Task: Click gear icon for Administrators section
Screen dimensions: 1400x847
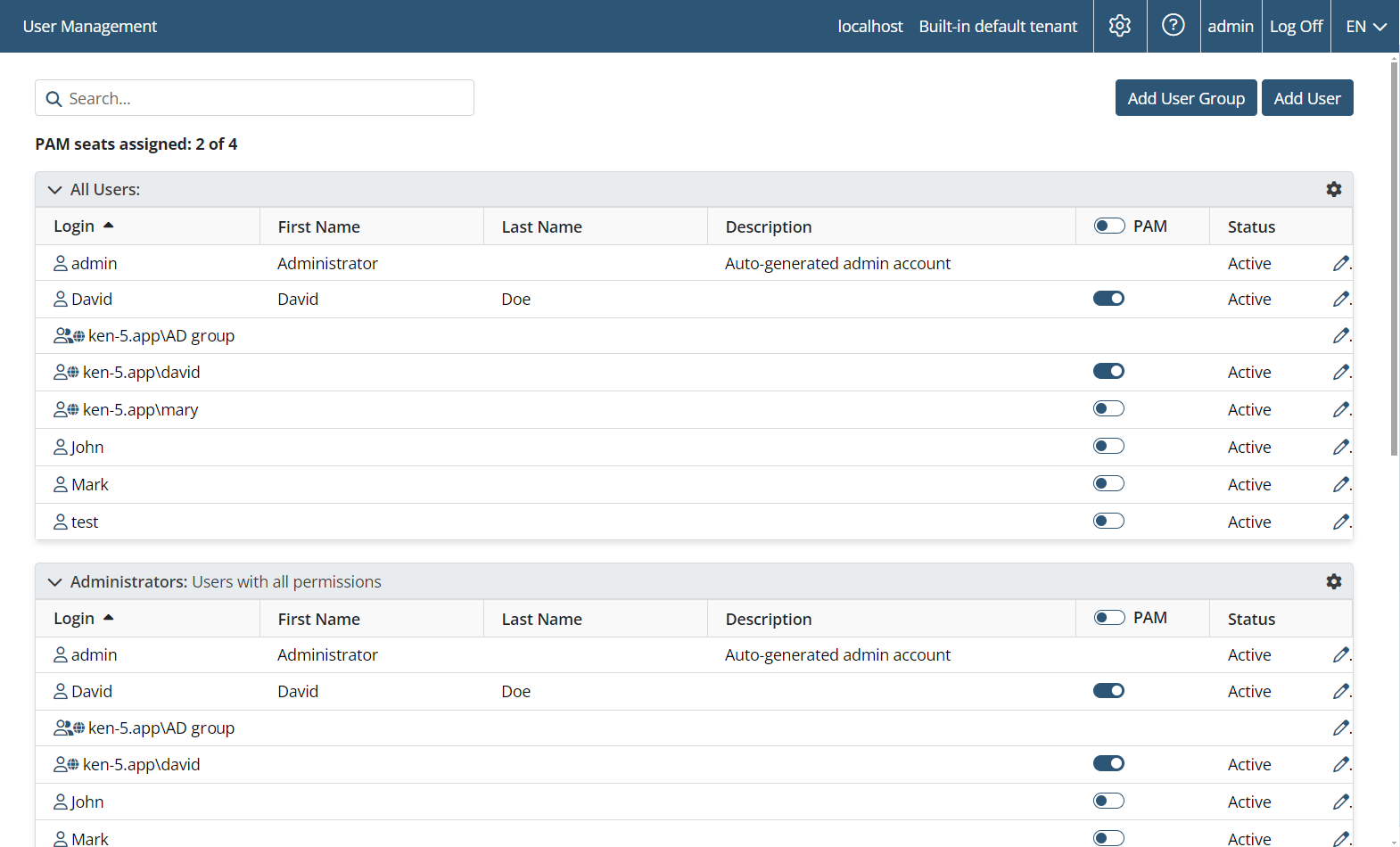Action: [x=1333, y=581]
